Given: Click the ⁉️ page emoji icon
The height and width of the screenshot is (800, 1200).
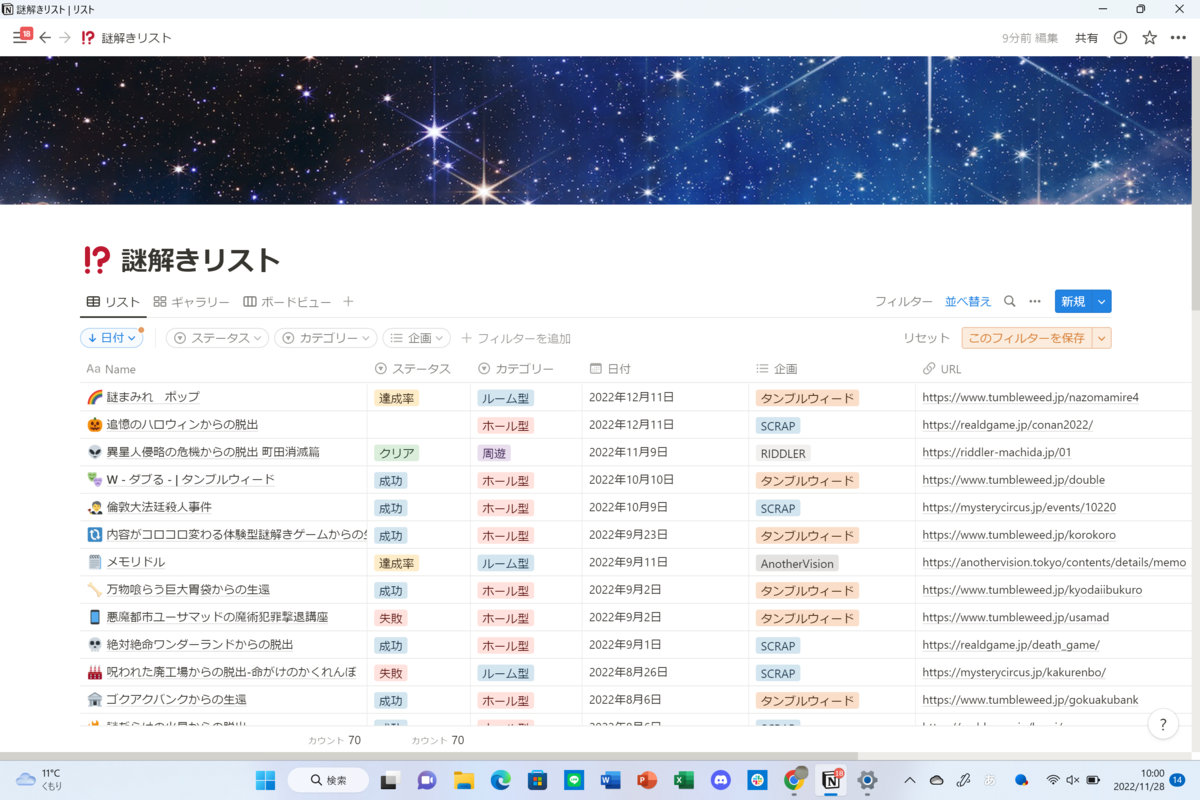Looking at the screenshot, I should (95, 258).
